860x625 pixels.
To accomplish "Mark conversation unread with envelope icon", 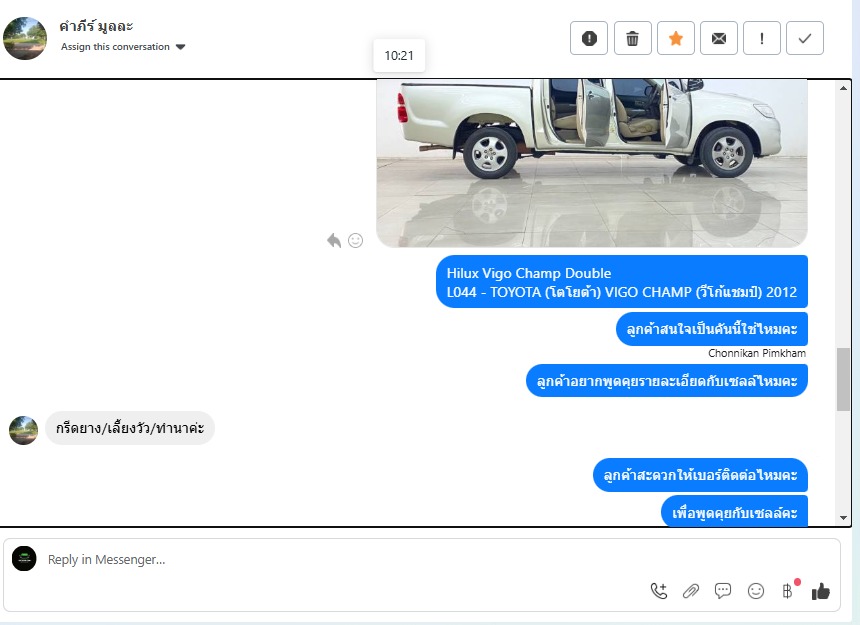I will tap(718, 38).
